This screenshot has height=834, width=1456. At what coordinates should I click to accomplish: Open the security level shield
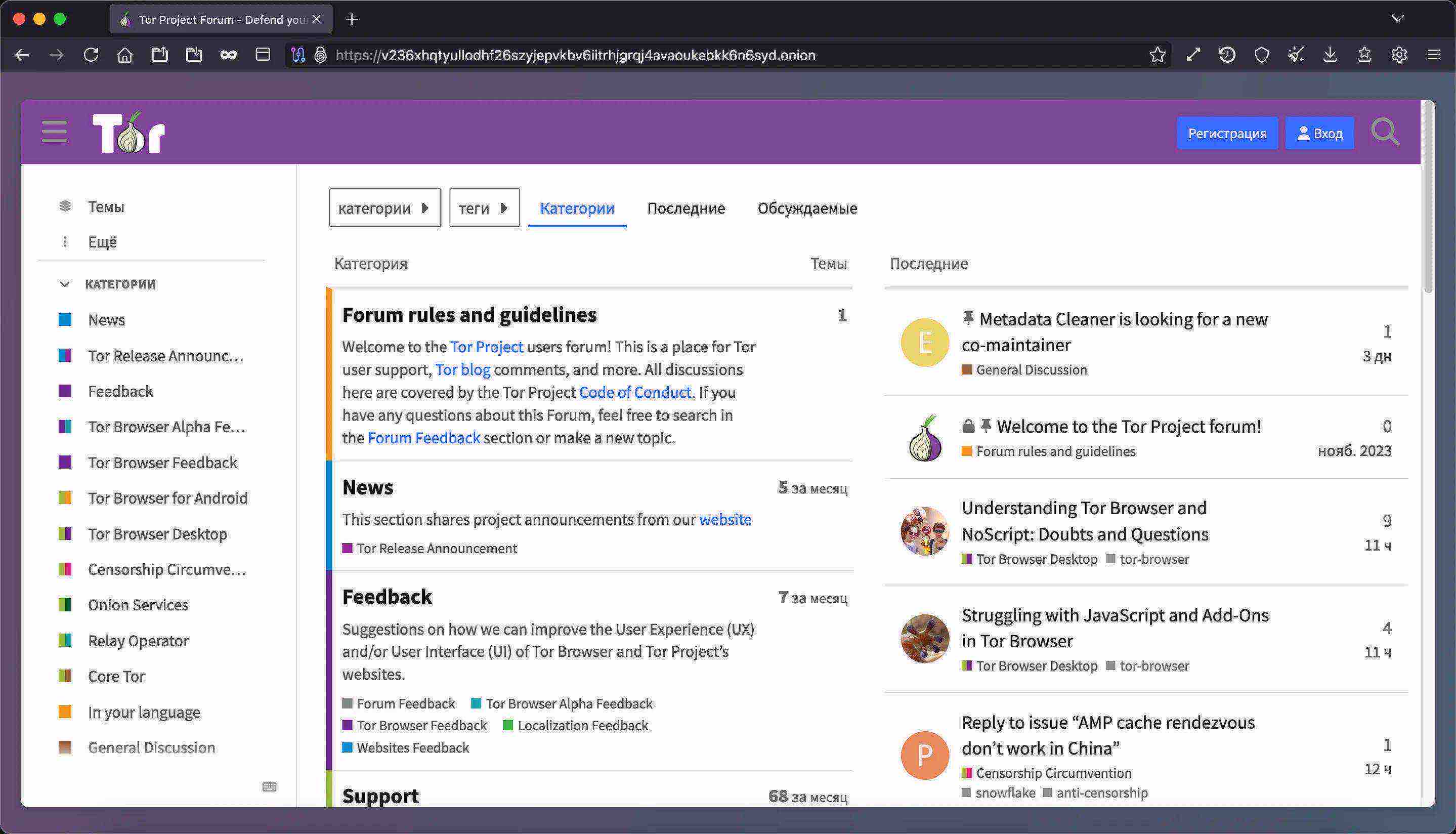click(x=1262, y=55)
